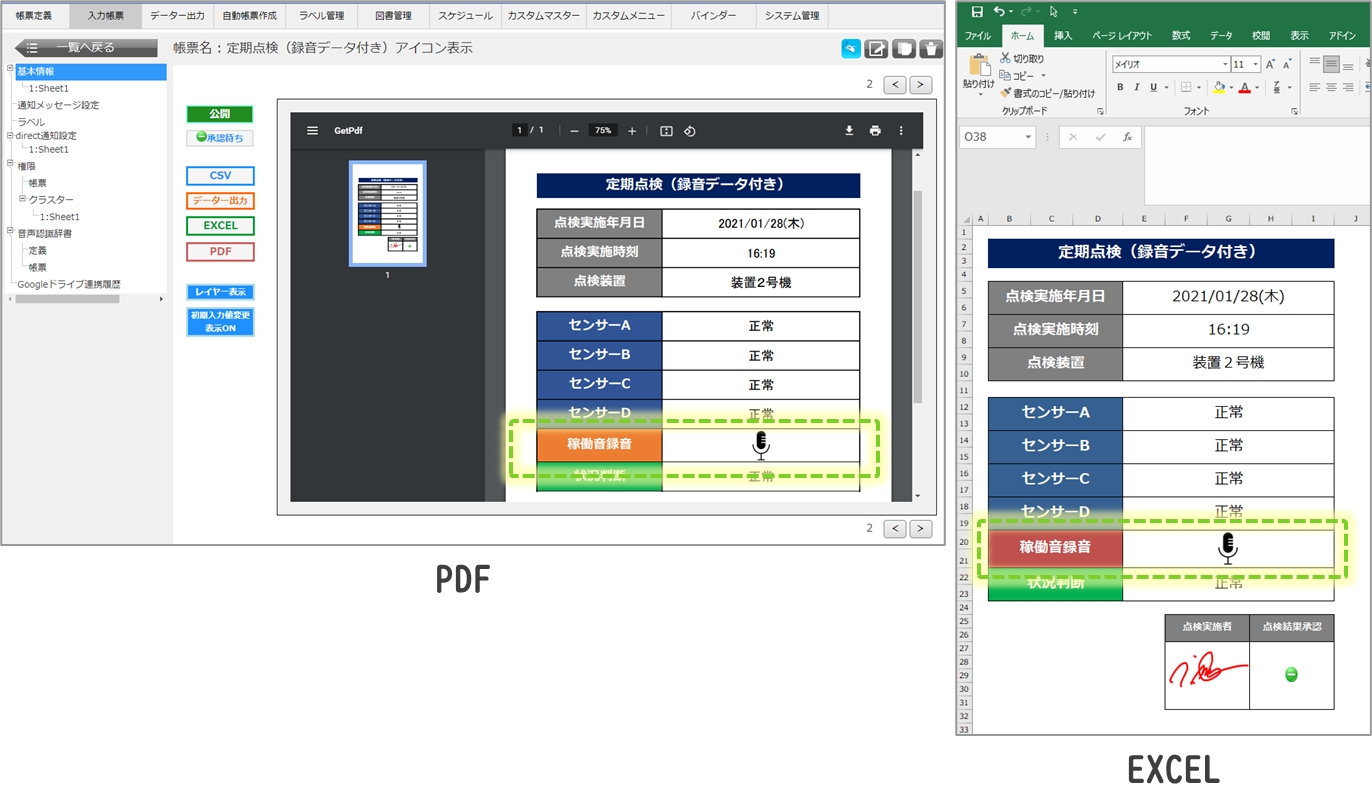Click the copy form icon beside trash

[x=904, y=49]
